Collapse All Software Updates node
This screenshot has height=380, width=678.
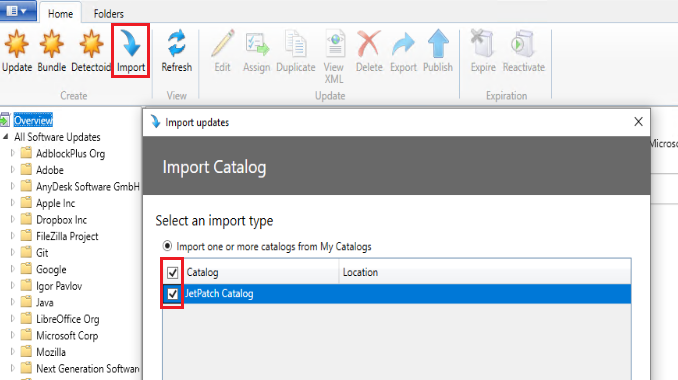click(x=5, y=137)
